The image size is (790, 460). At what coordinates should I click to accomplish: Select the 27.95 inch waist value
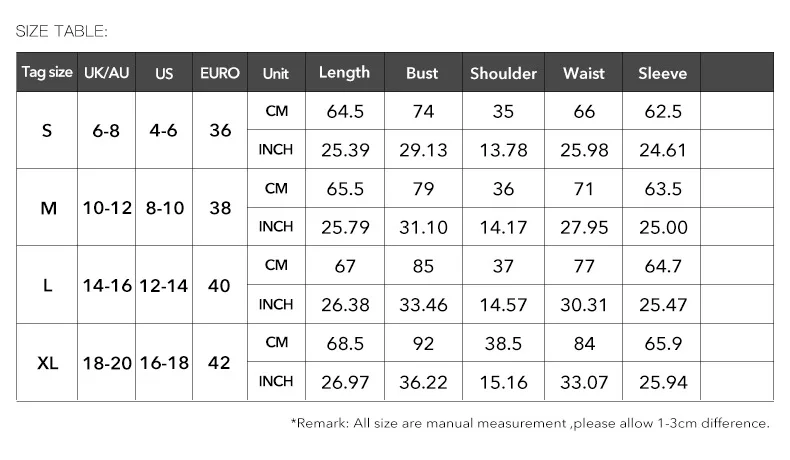tap(584, 228)
